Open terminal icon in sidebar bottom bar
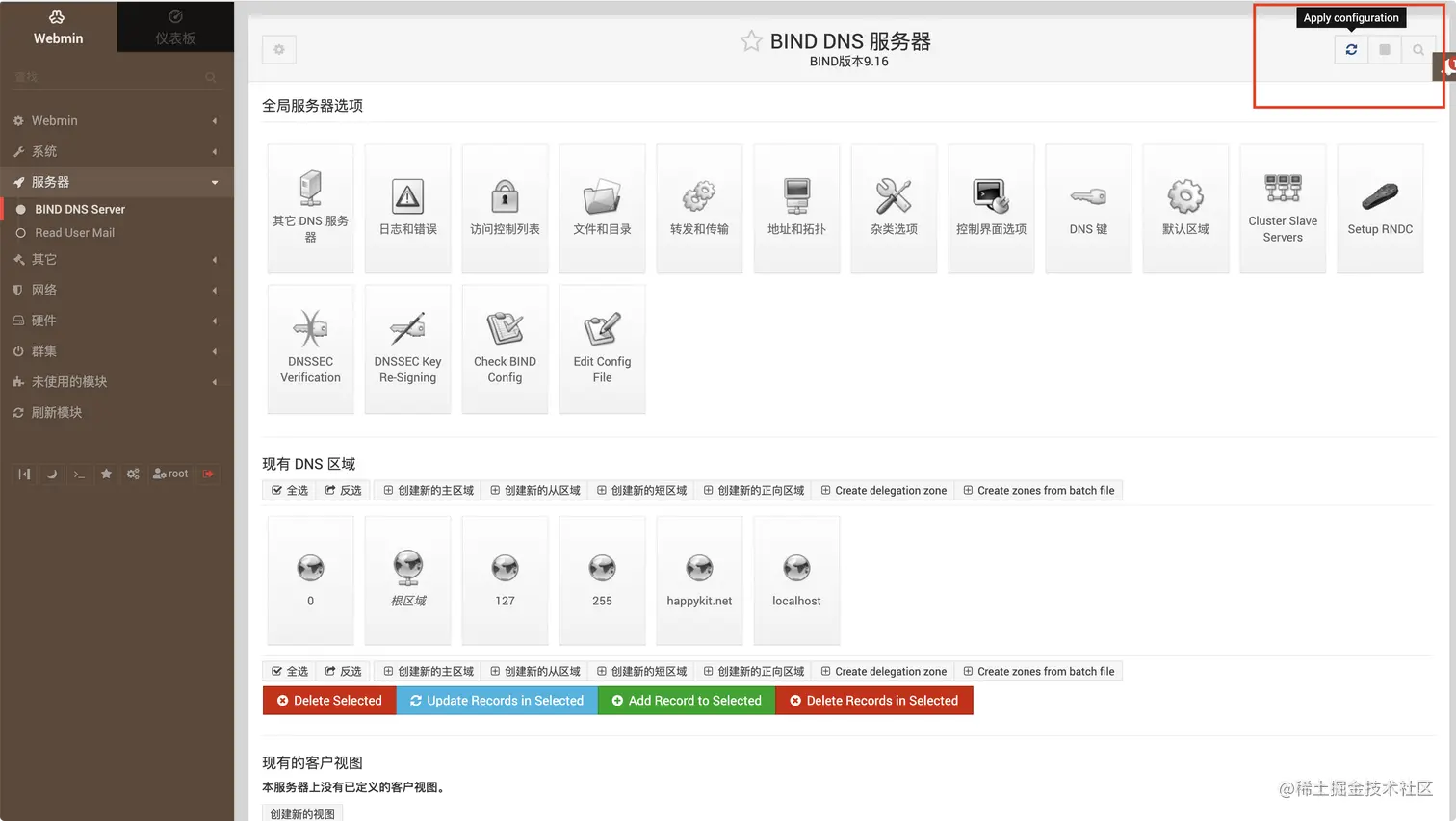Screen dimensions: 1456x821 [x=79, y=474]
